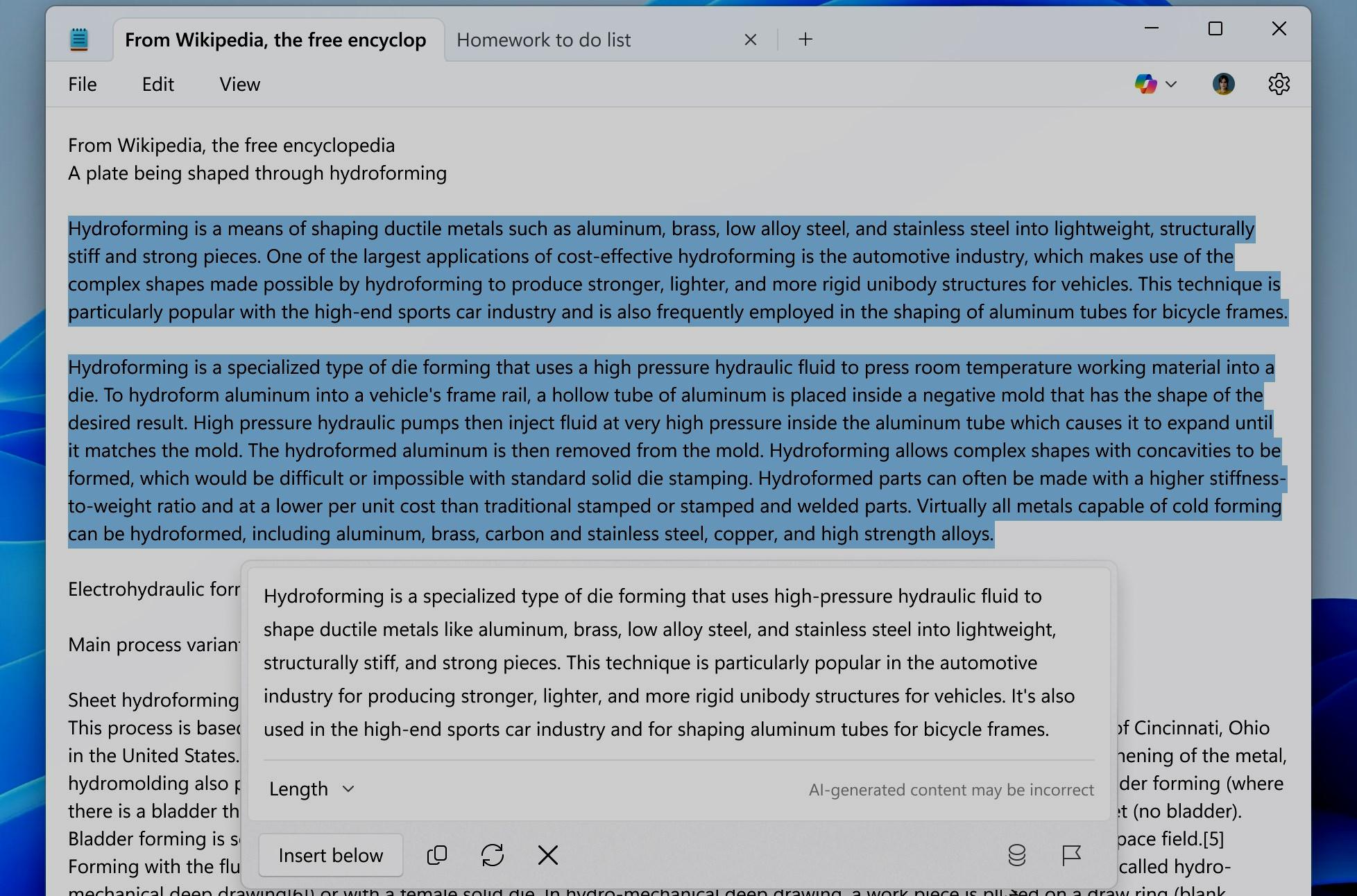Screen dimensions: 1357x896
Task: Open the Copilot rewrite menu icon
Action: [x=1145, y=85]
